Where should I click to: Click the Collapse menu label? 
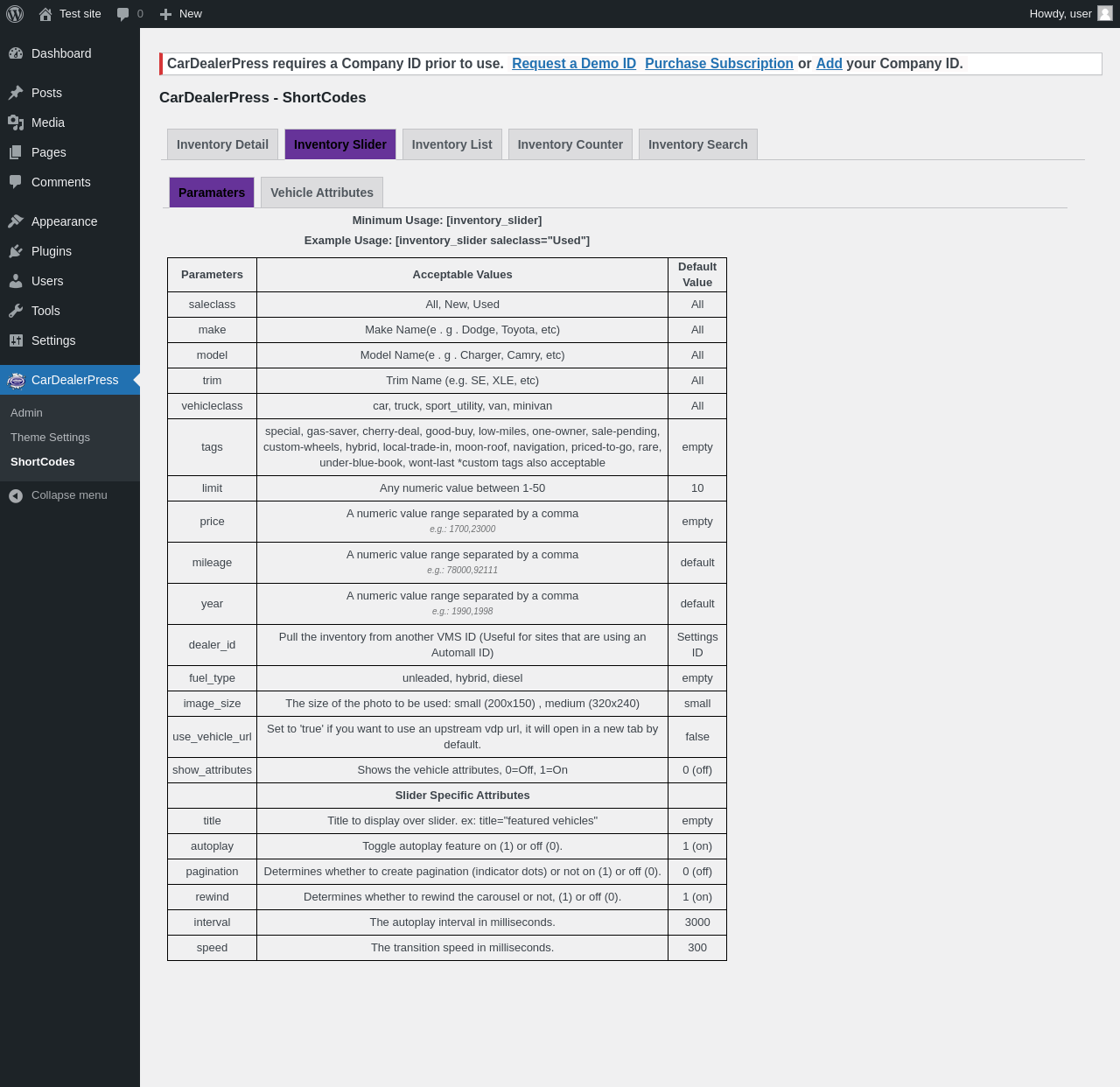point(69,495)
